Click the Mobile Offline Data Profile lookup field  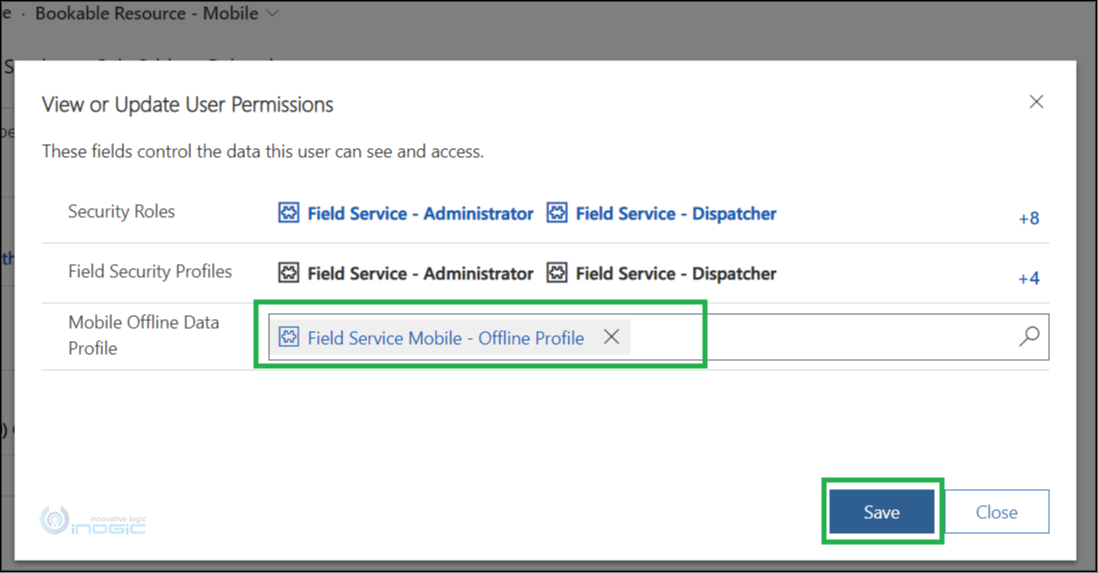(x=659, y=337)
